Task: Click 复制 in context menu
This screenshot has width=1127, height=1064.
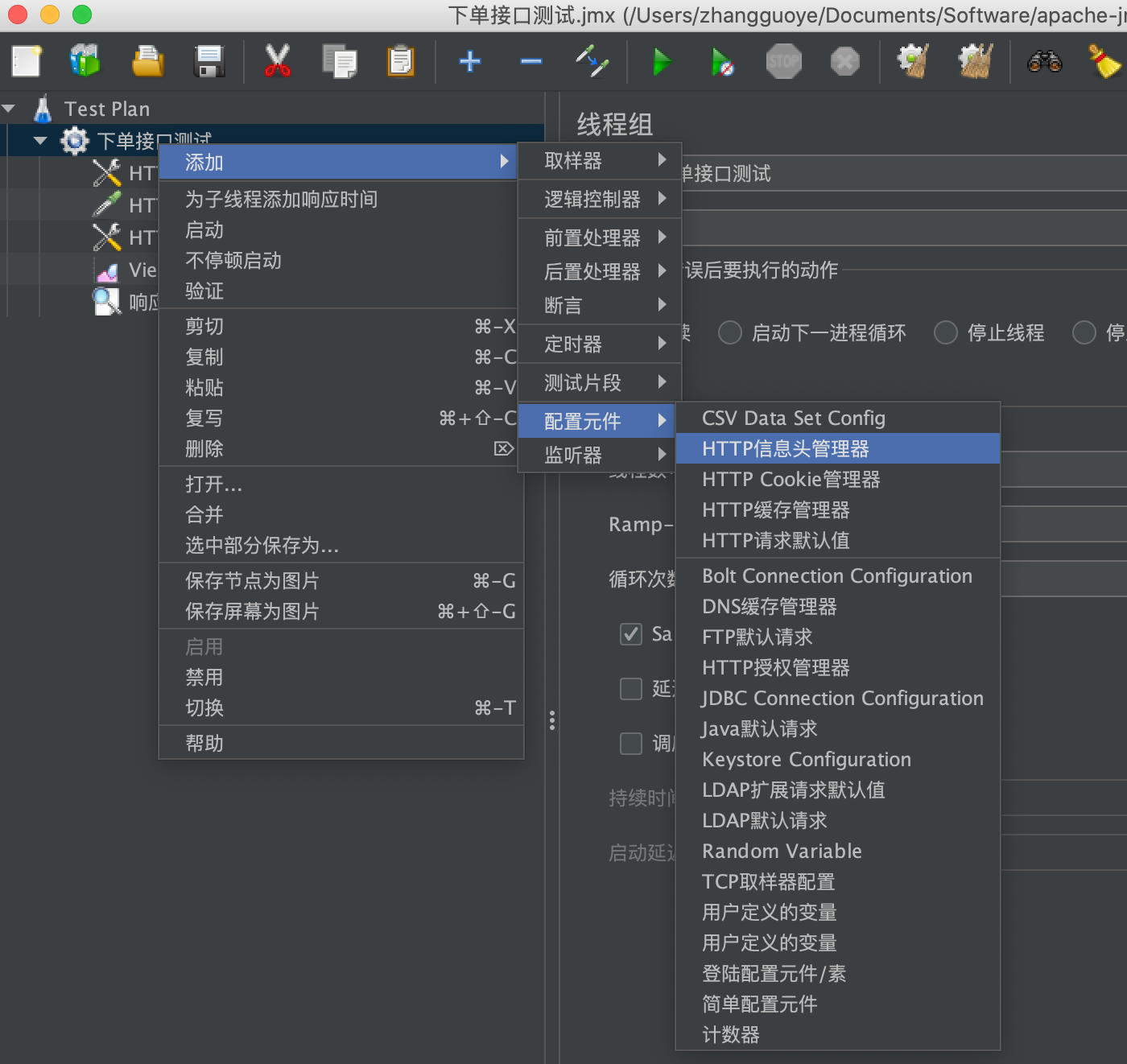Action: [x=341, y=357]
